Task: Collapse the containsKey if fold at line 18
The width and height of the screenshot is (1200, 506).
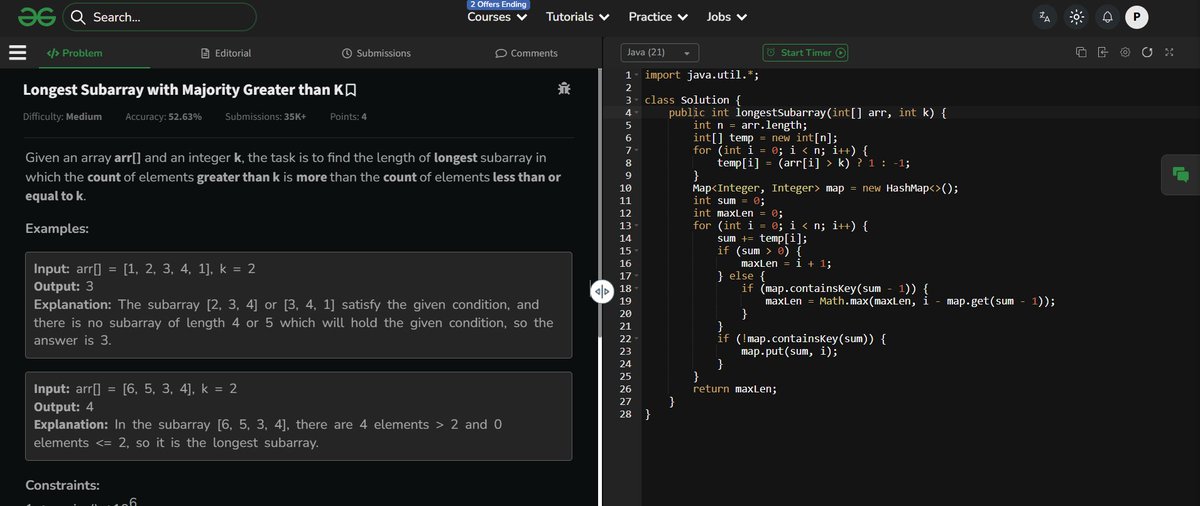Action: tap(636, 288)
